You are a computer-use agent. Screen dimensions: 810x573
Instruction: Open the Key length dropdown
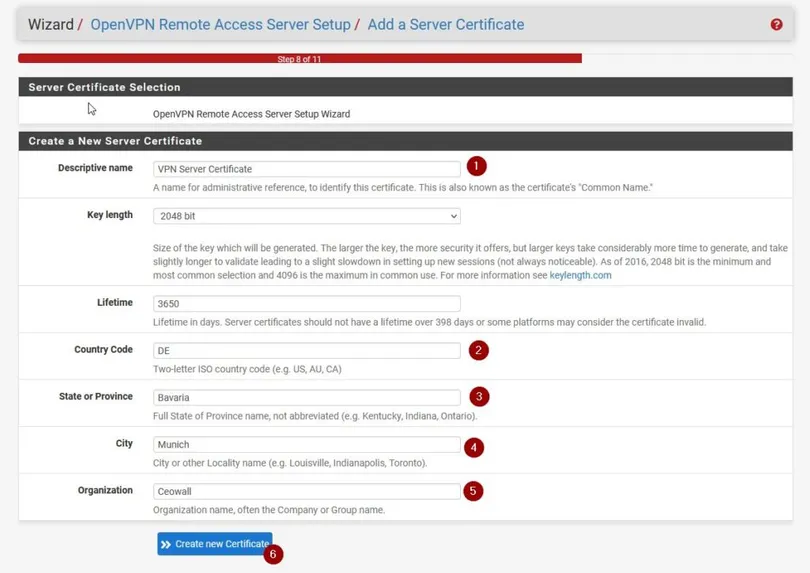pyautogui.click(x=306, y=216)
